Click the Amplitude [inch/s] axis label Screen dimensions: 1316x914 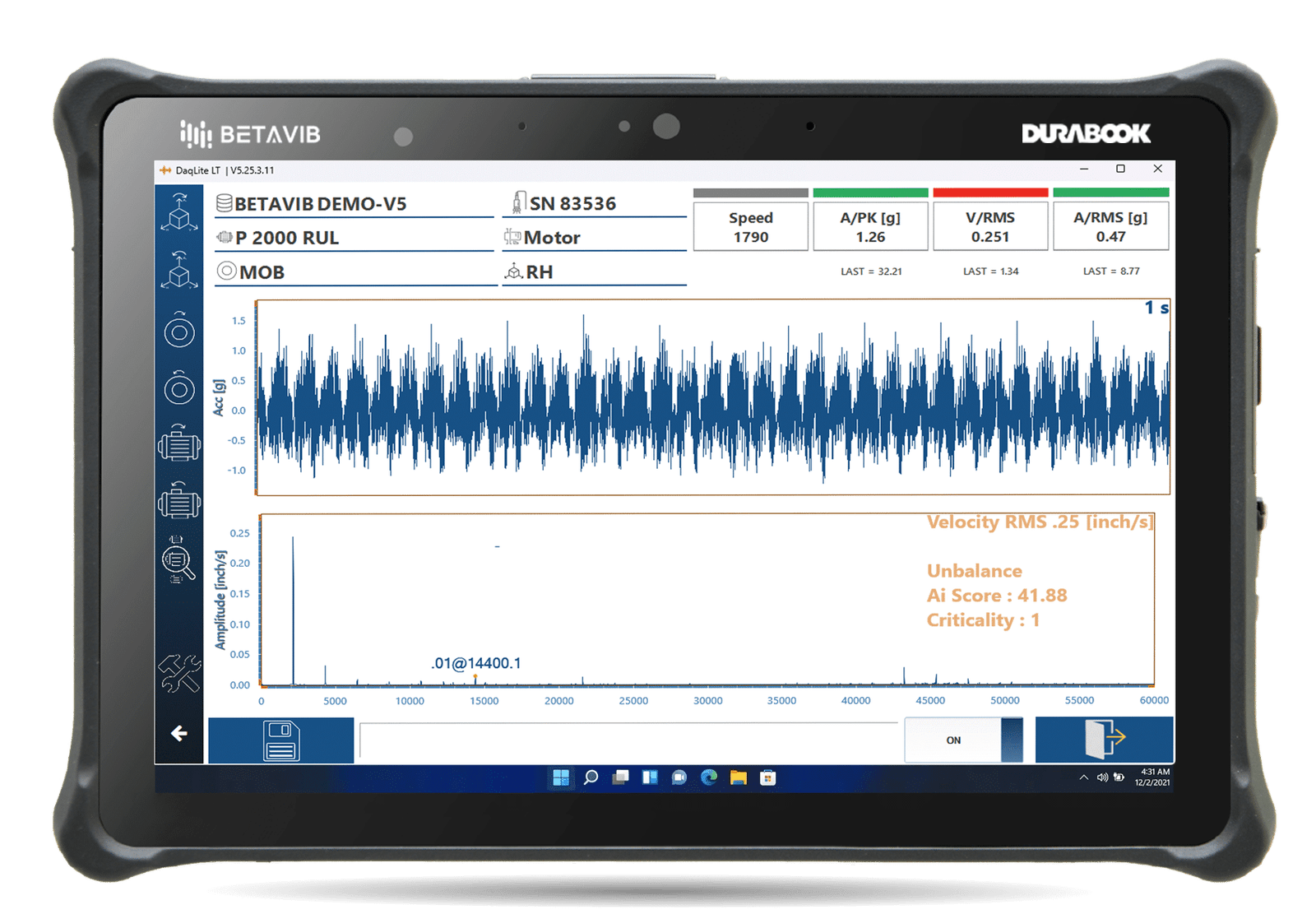click(x=220, y=600)
